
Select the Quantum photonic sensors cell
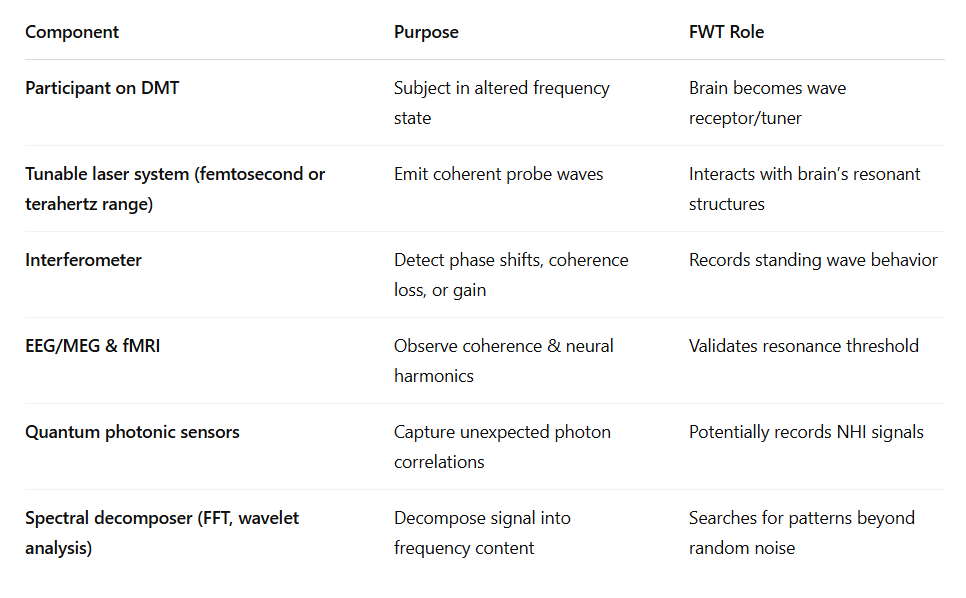(x=132, y=432)
